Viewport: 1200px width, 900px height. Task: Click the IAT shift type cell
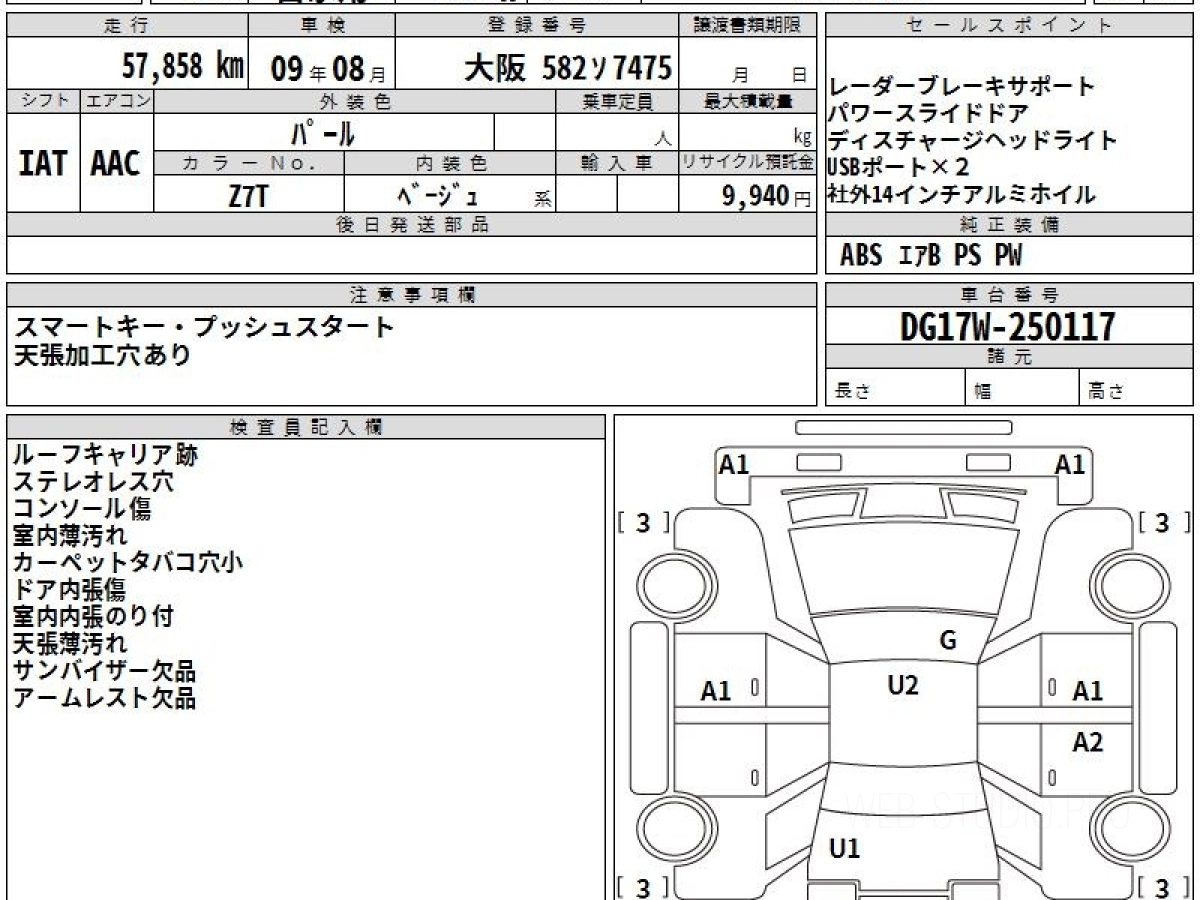coord(43,165)
